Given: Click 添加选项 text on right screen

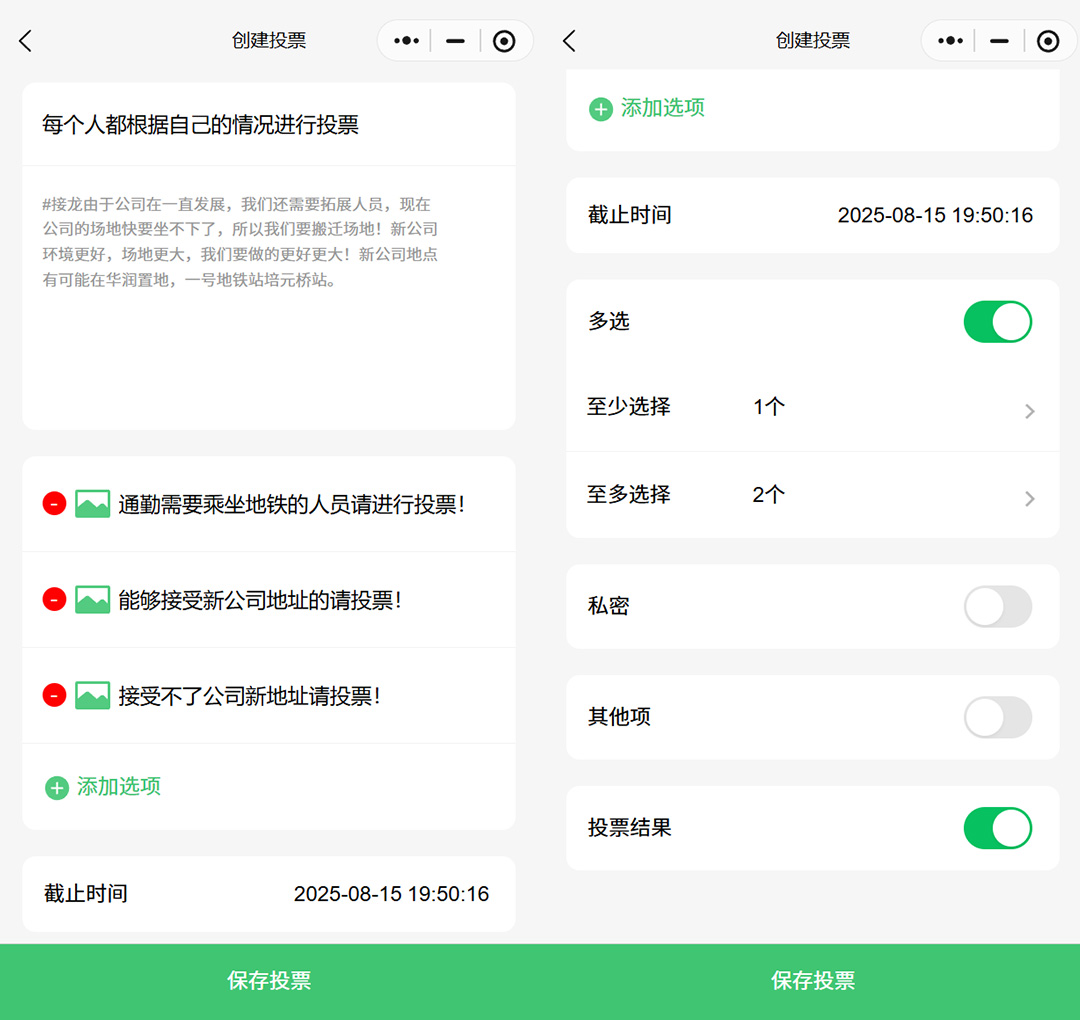Looking at the screenshot, I should 663,107.
